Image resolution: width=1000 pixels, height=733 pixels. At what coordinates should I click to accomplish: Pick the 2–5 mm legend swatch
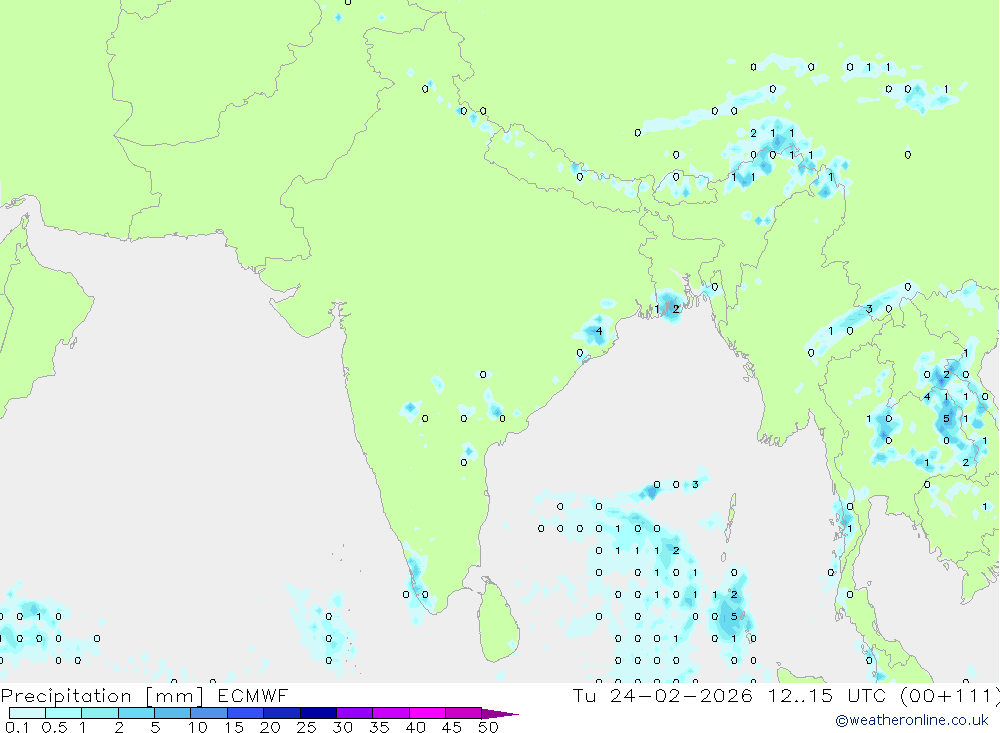[136, 713]
